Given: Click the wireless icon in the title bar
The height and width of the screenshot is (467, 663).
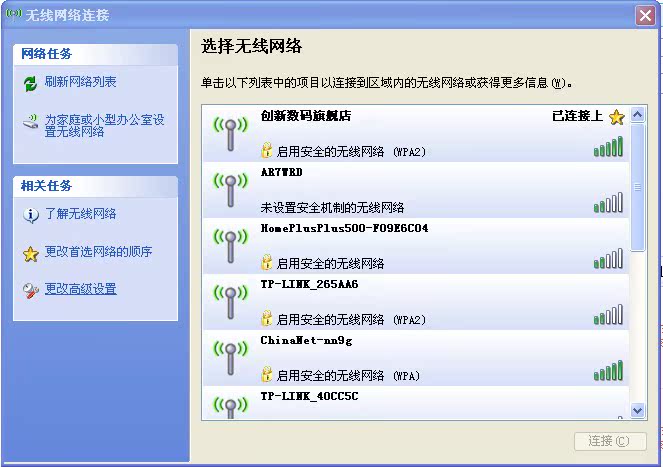Looking at the screenshot, I should pyautogui.click(x=14, y=14).
